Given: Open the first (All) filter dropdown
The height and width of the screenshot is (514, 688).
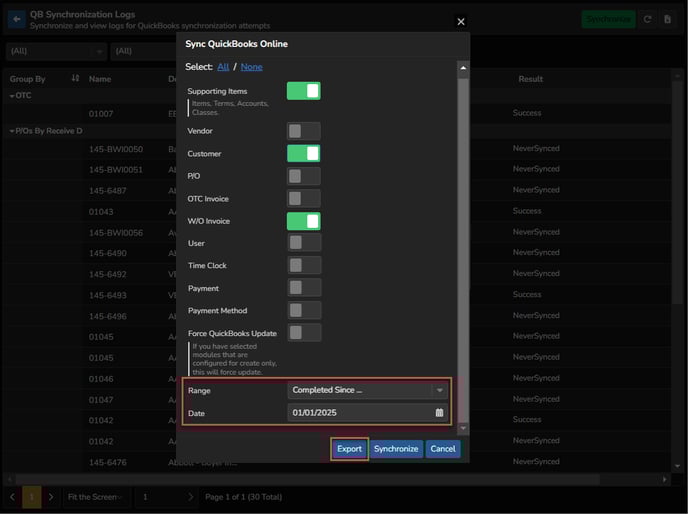Looking at the screenshot, I should point(56,51).
